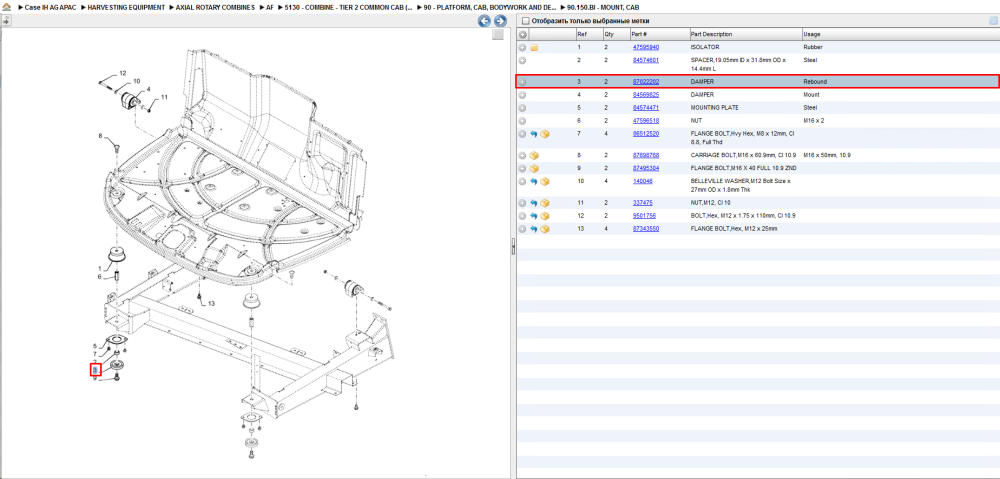
Task: Navigate to 5130 - COMBINE - TIER 2 breadcrumb
Action: [x=348, y=7]
